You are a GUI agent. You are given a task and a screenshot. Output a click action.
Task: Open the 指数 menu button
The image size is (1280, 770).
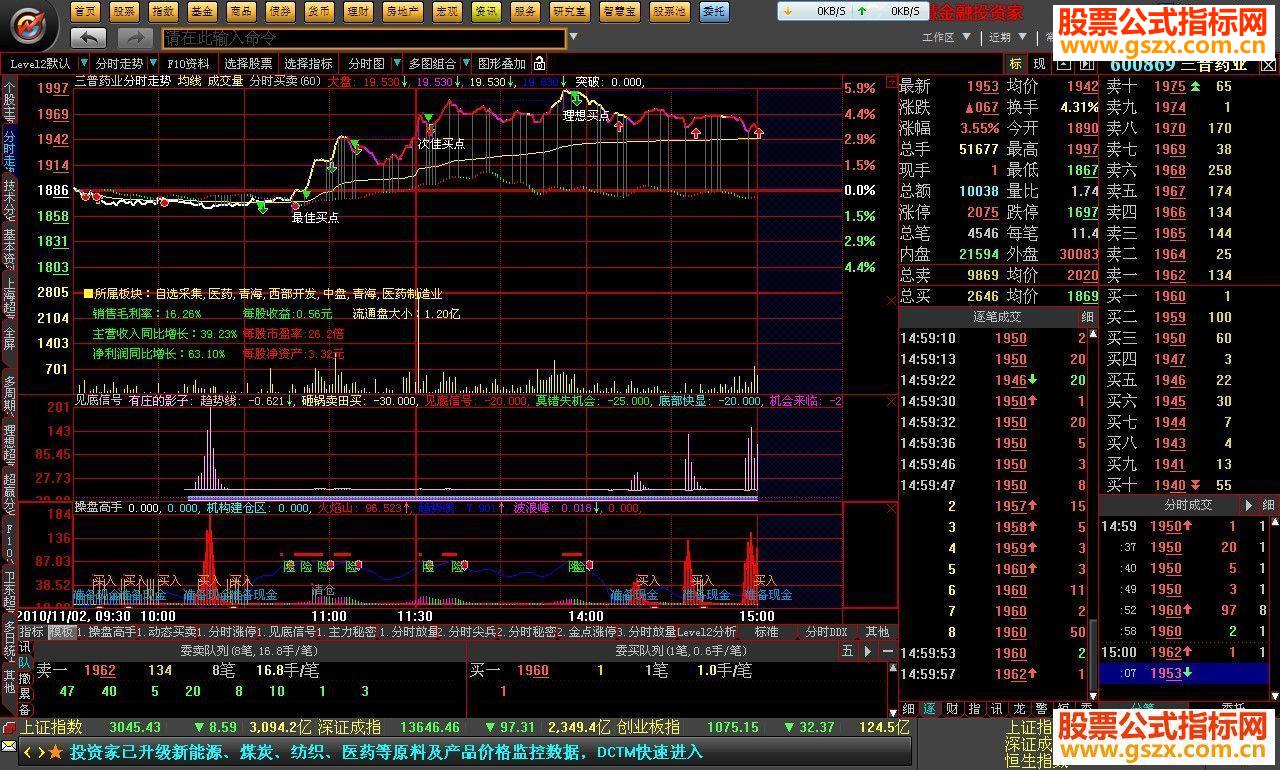point(162,12)
